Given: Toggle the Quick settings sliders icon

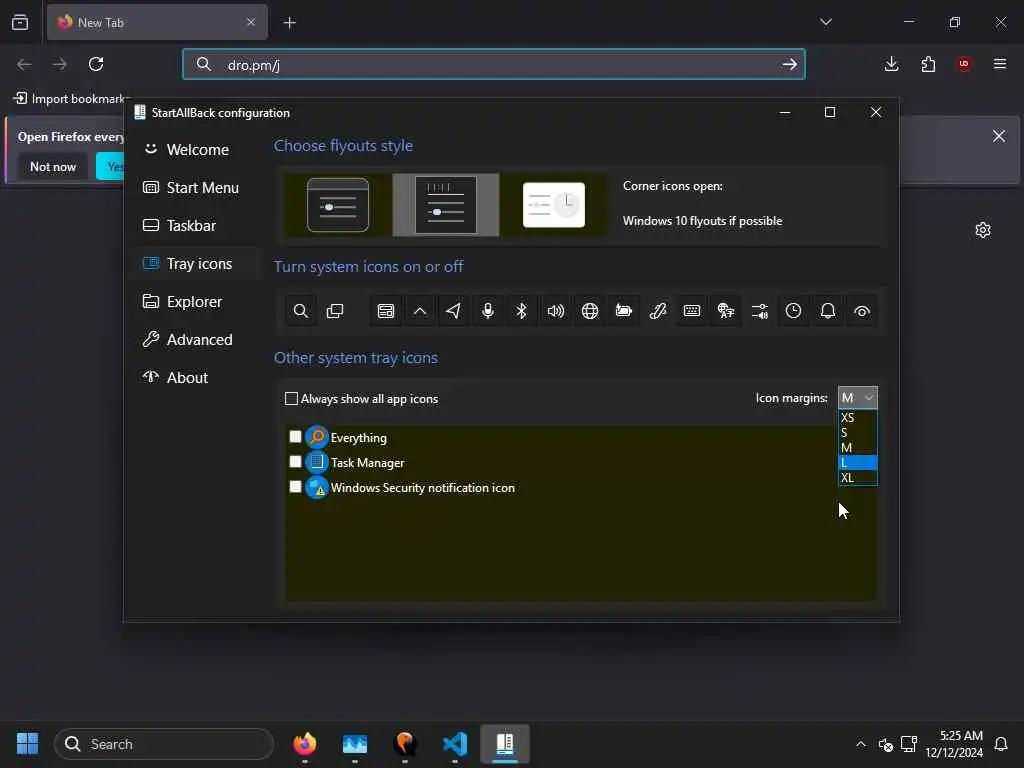Looking at the screenshot, I should (x=760, y=311).
